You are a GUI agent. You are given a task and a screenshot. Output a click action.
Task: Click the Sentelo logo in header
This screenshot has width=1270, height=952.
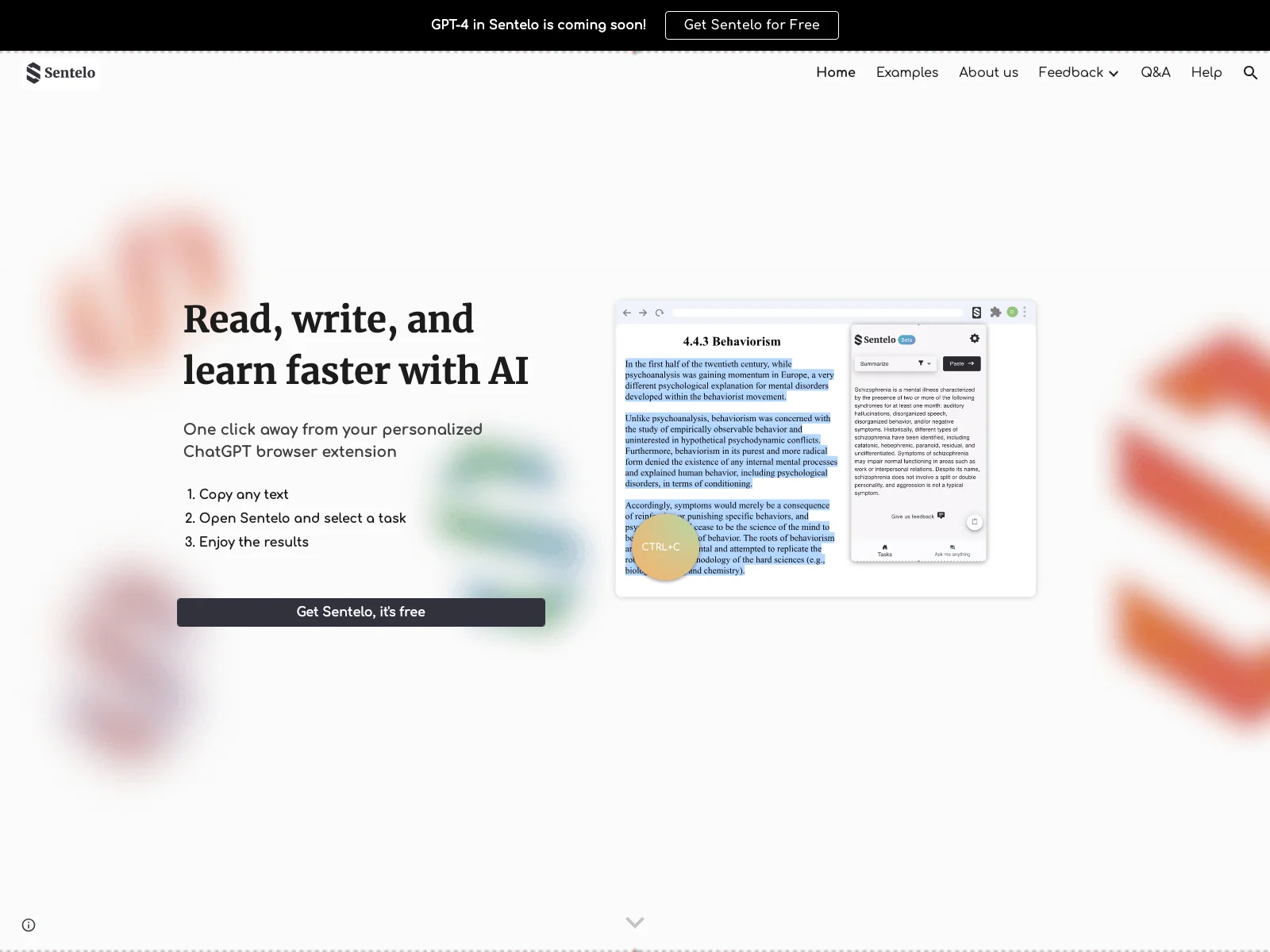click(x=60, y=72)
